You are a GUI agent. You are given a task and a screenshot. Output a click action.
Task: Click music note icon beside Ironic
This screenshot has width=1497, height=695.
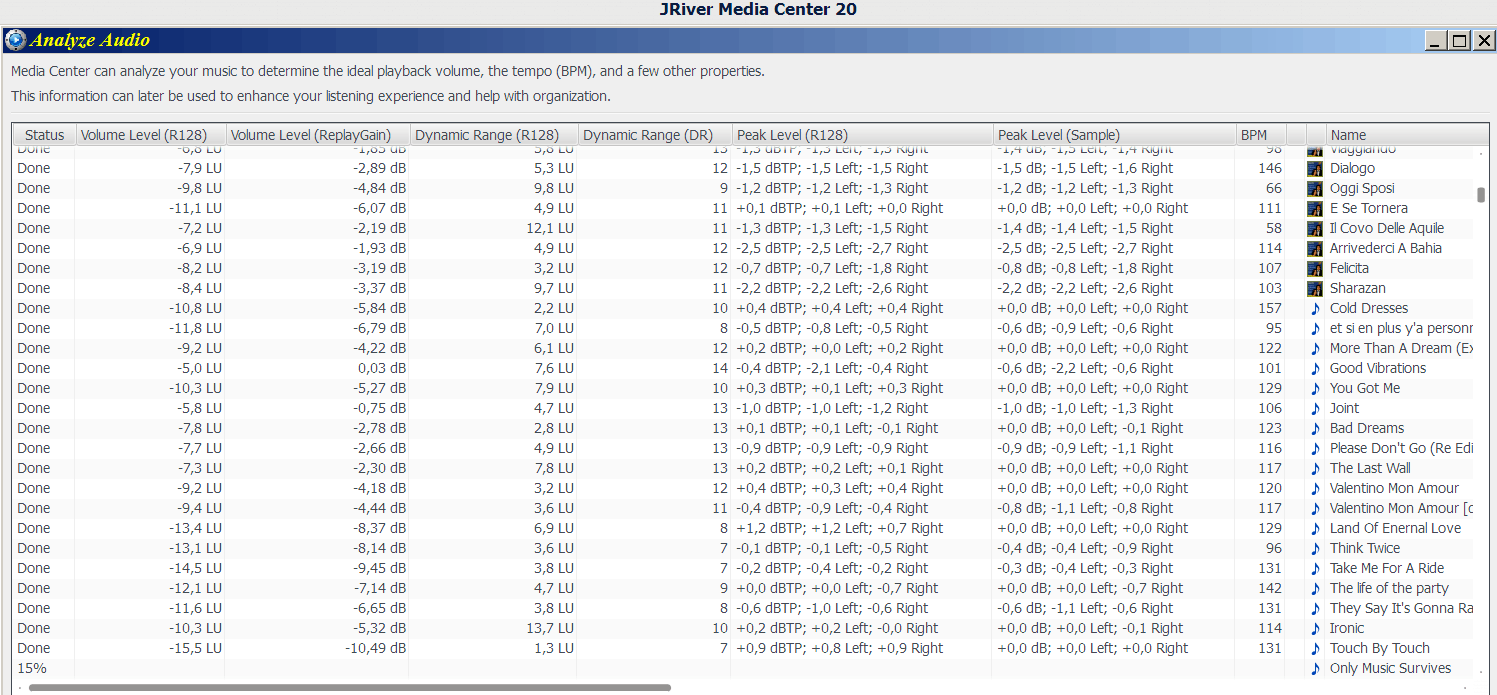(x=1315, y=628)
